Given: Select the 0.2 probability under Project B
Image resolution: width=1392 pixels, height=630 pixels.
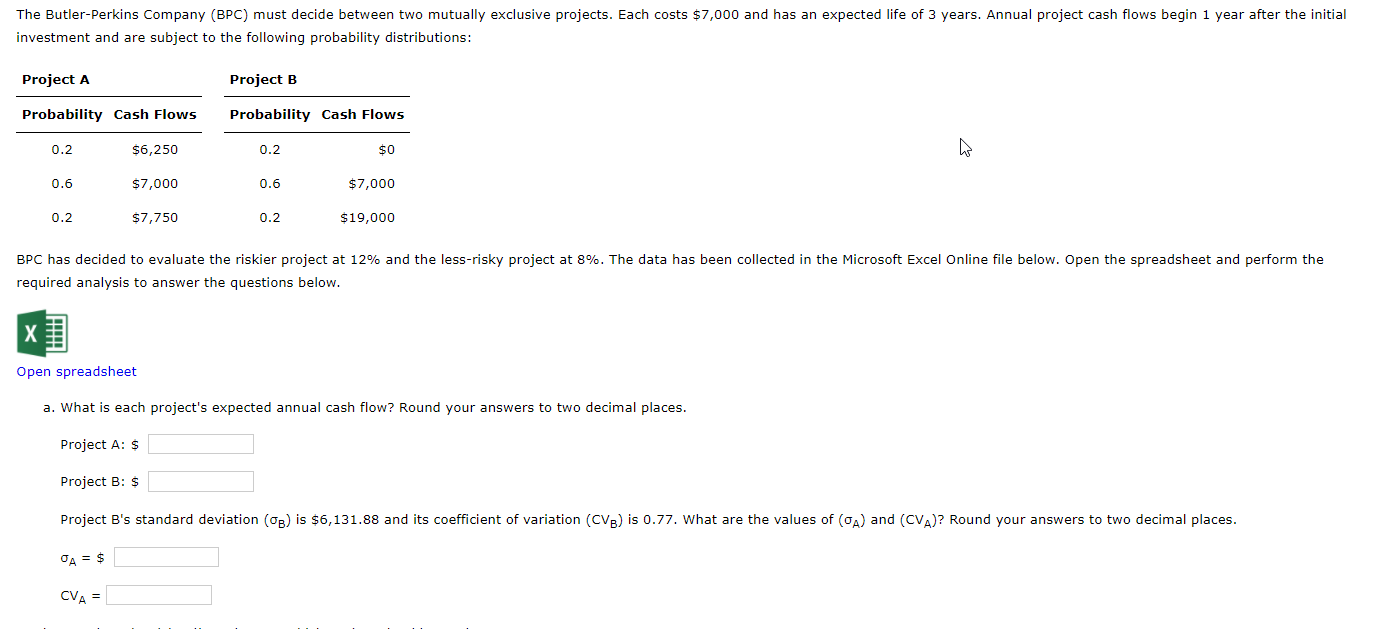Looking at the screenshot, I should (270, 149).
